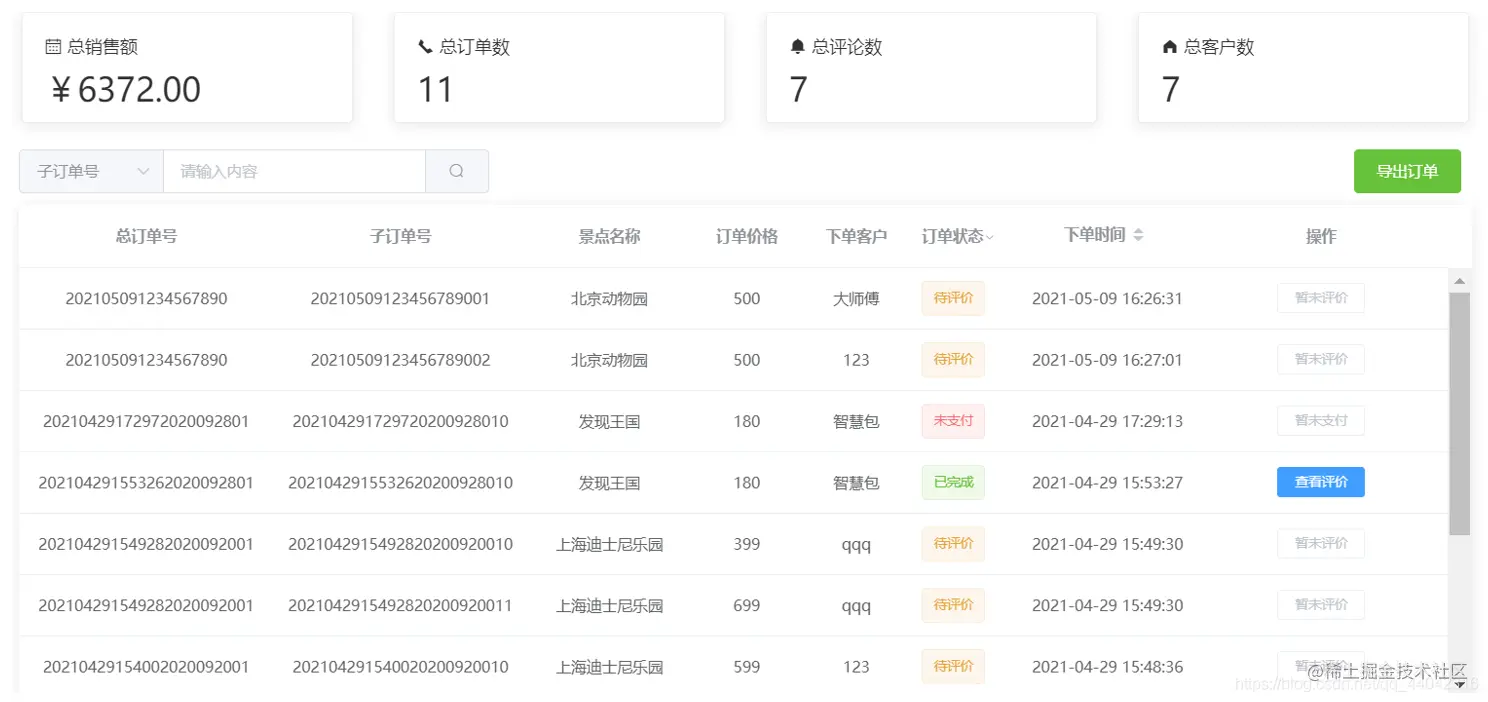
Task: Click the 订单价格 column header
Action: 746,236
